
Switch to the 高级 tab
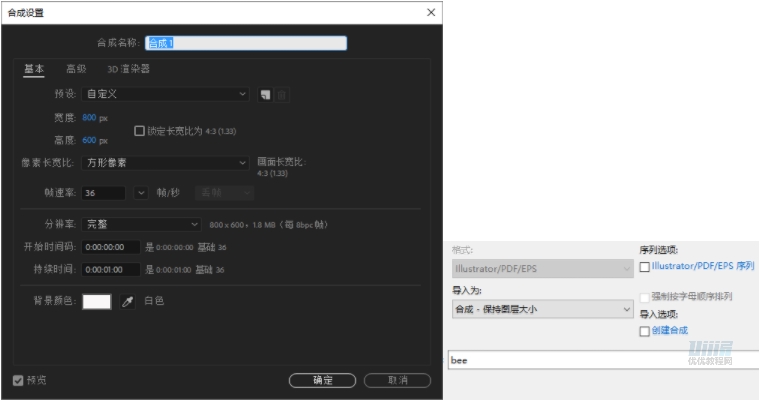[x=76, y=69]
